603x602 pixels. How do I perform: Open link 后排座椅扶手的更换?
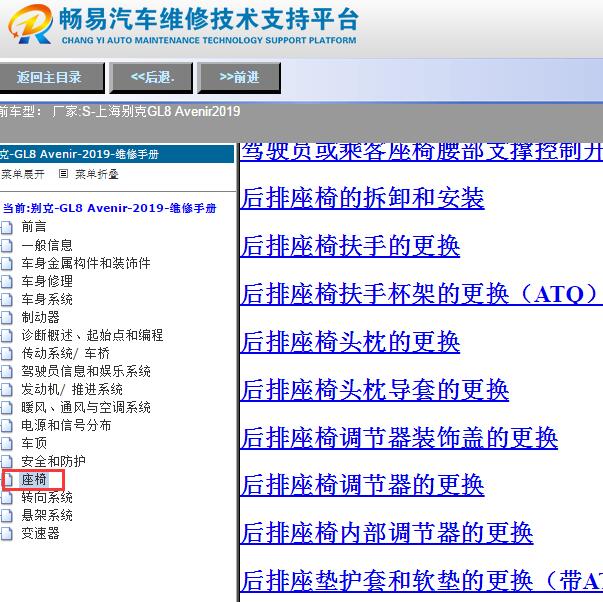click(x=350, y=246)
